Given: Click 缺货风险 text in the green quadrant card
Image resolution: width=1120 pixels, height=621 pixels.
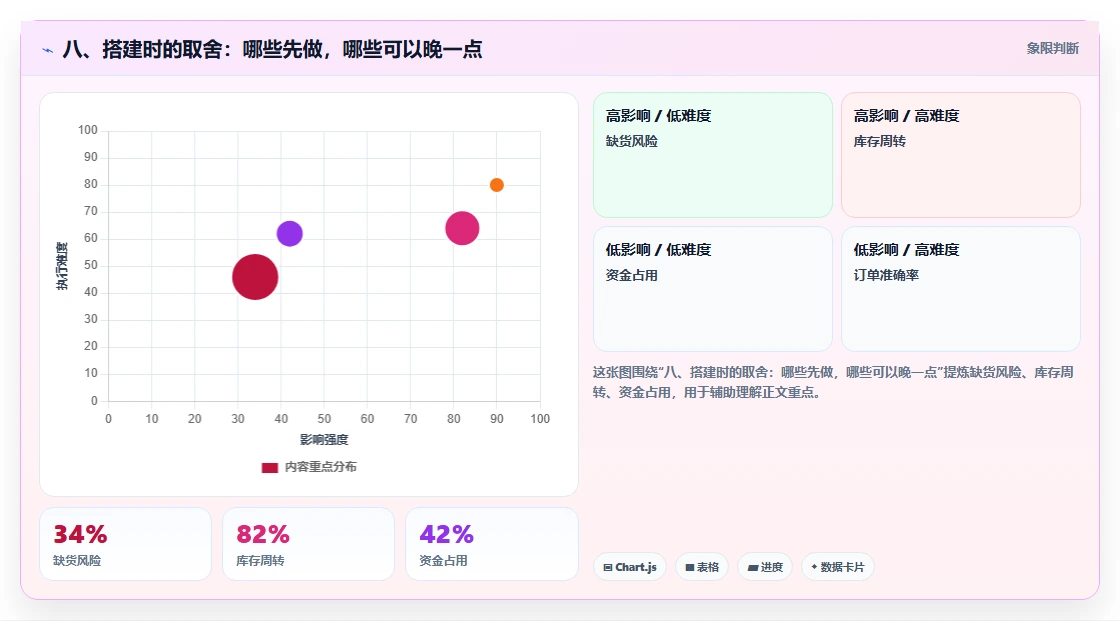Looking at the screenshot, I should (631, 141).
